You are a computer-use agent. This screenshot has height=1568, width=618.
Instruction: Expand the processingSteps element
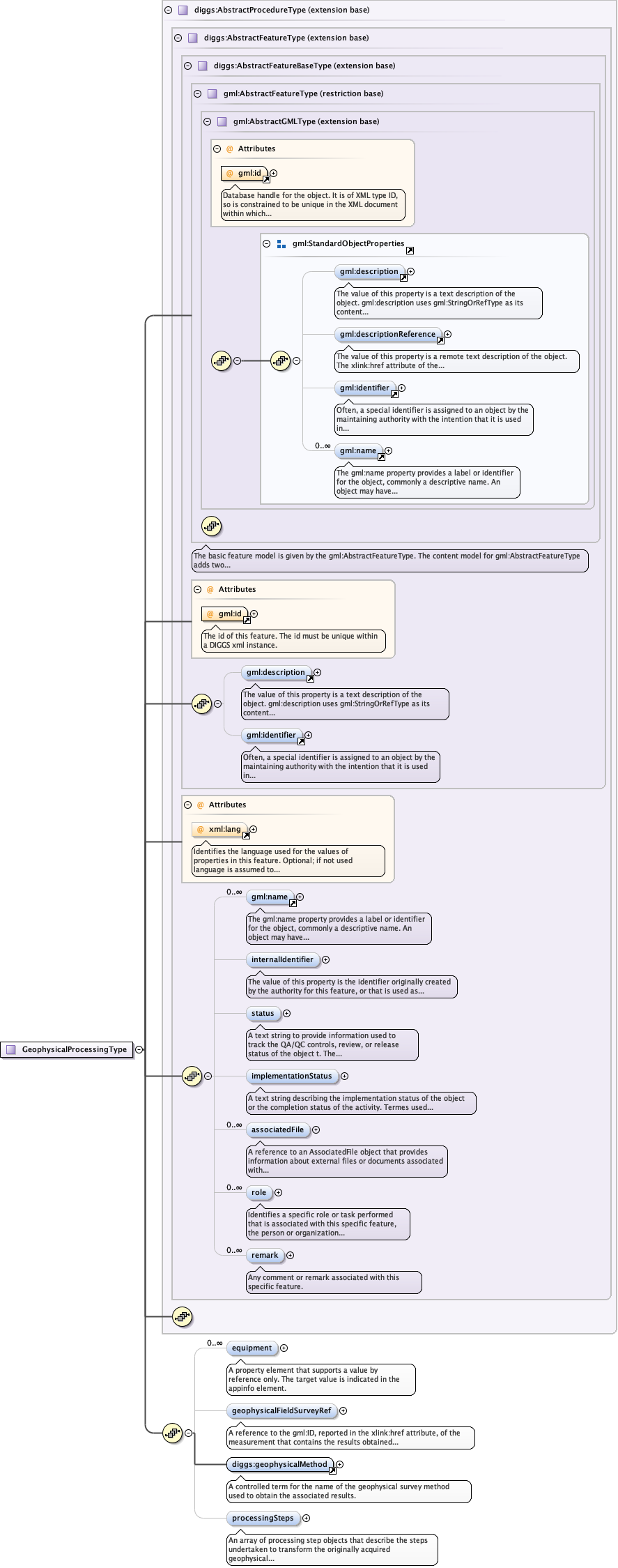[306, 1518]
